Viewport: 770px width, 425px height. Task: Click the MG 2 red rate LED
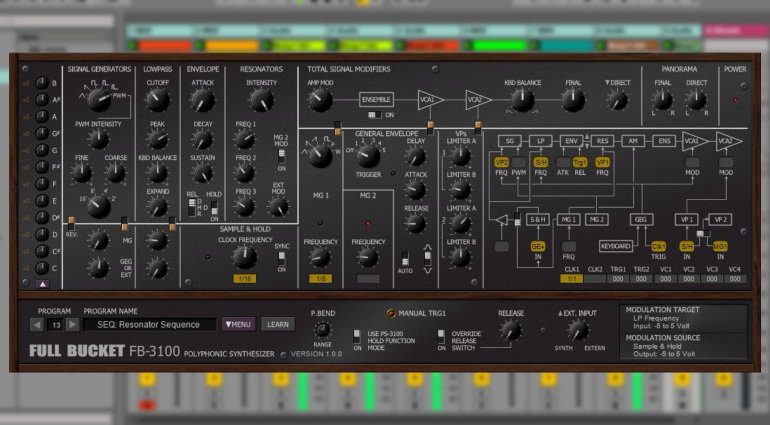[367, 224]
